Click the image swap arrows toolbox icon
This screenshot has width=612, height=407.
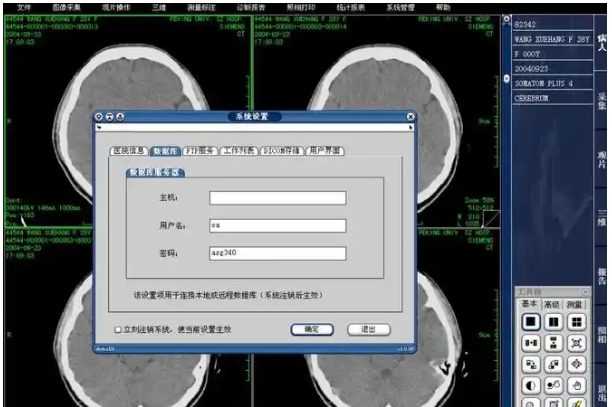[530, 364]
